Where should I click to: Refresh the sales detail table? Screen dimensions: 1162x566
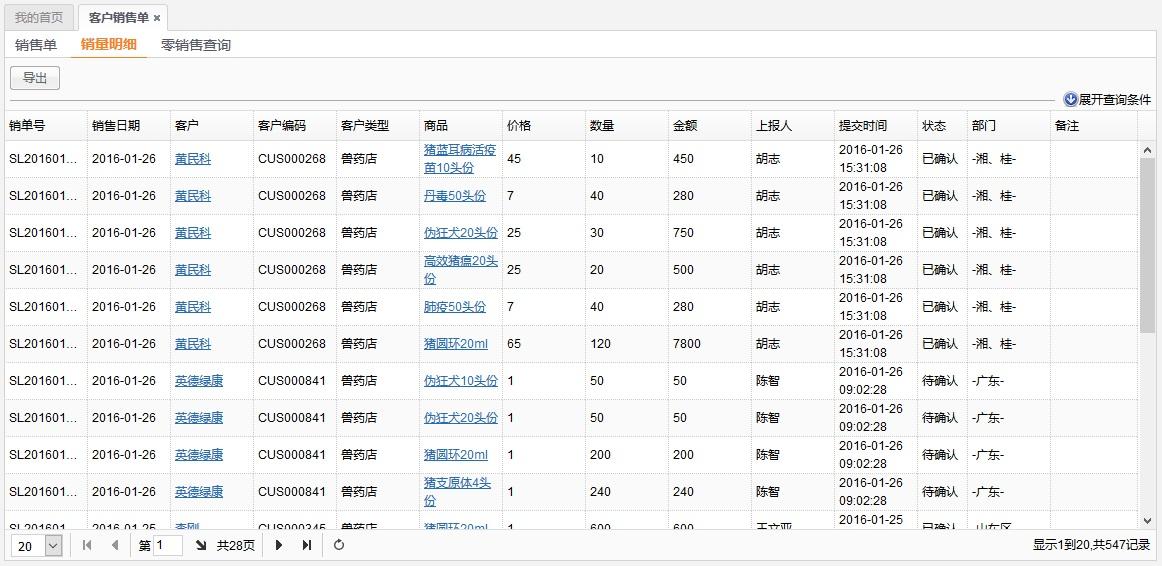tap(339, 545)
